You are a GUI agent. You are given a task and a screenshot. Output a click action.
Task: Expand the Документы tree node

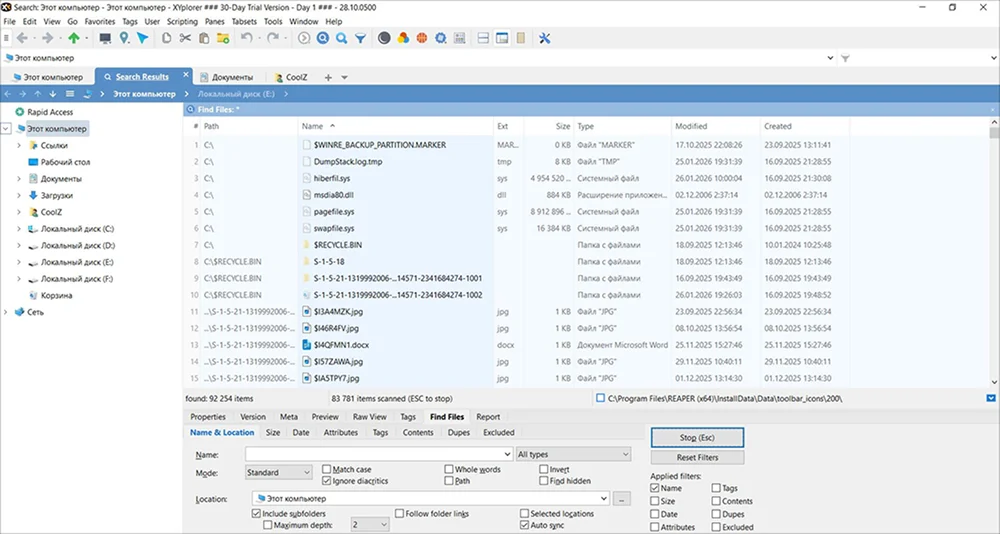point(19,178)
